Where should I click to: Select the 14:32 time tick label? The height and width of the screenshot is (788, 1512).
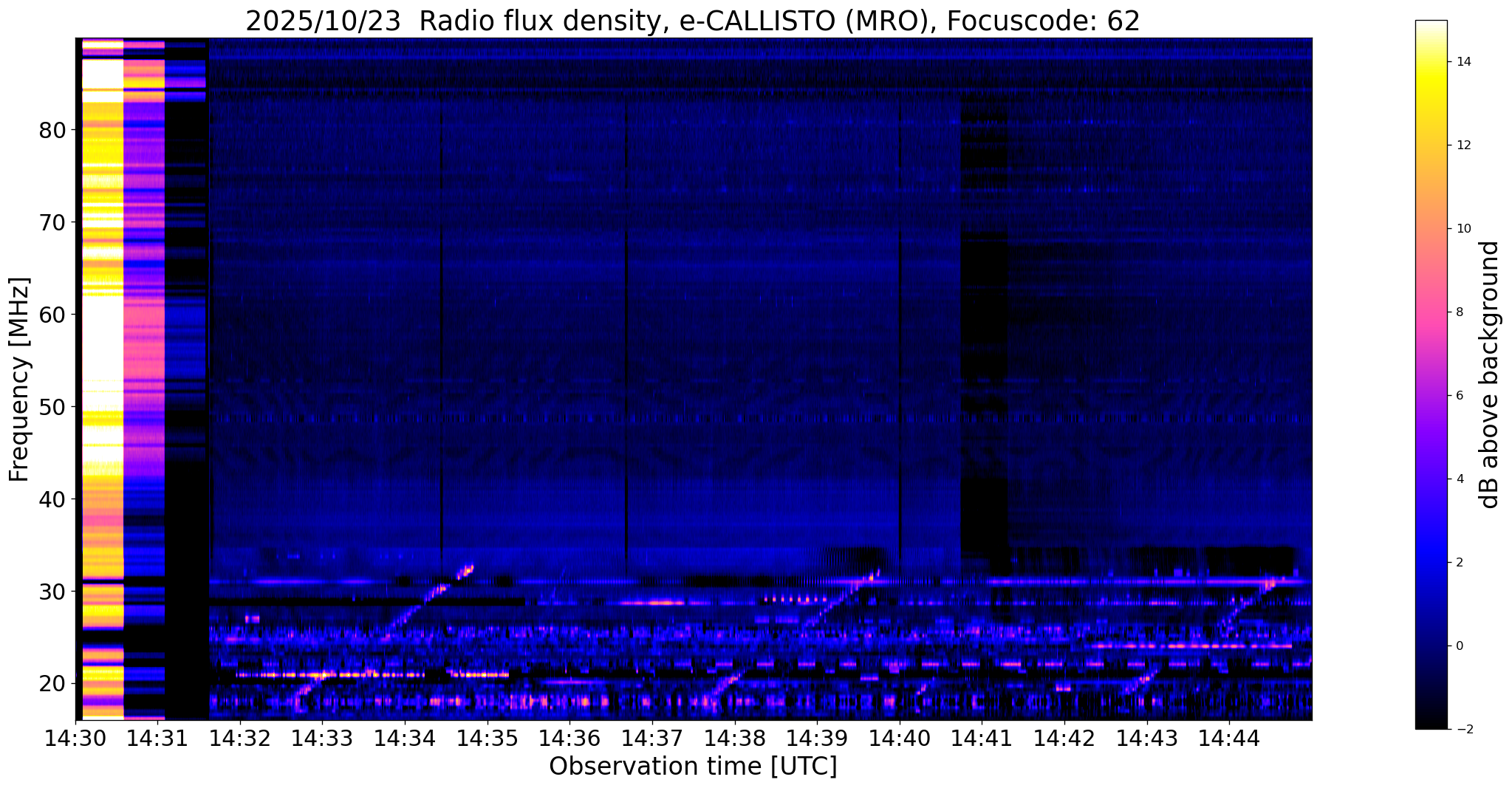coord(240,737)
